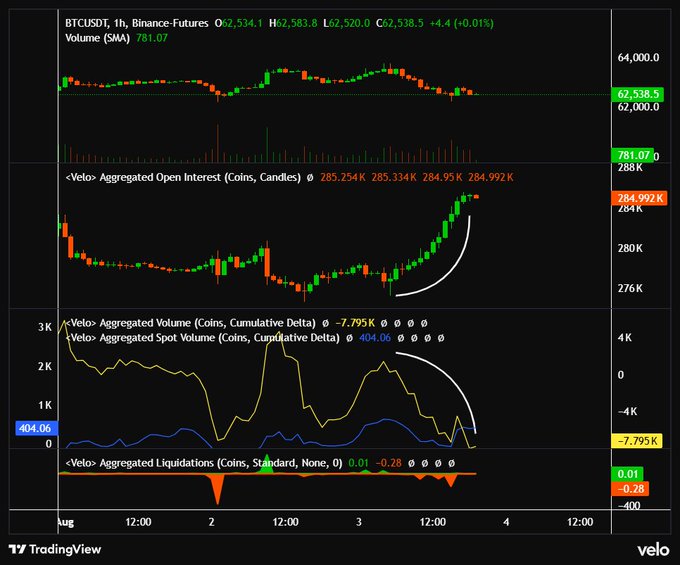This screenshot has height=565, width=680.
Task: Click the orange -0.28 liquidations axis tag
Action: coord(630,489)
